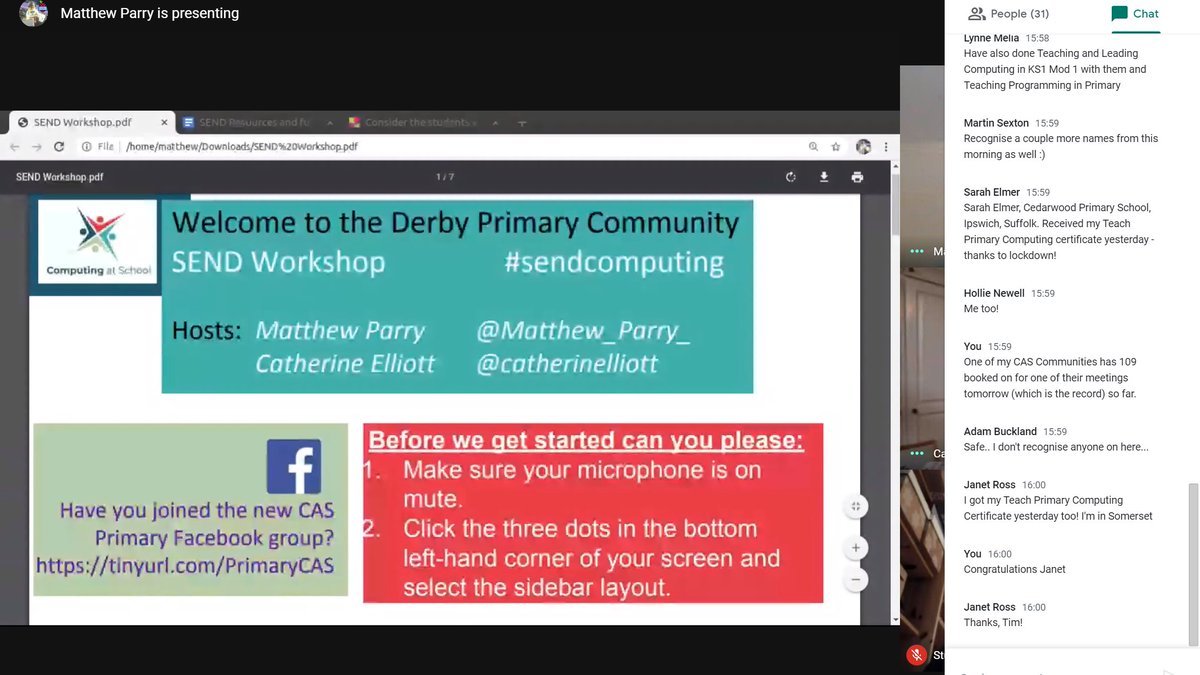Screen dimensions: 1200x675
Task: Click the #sendcomputing hashtag
Action: 614,262
